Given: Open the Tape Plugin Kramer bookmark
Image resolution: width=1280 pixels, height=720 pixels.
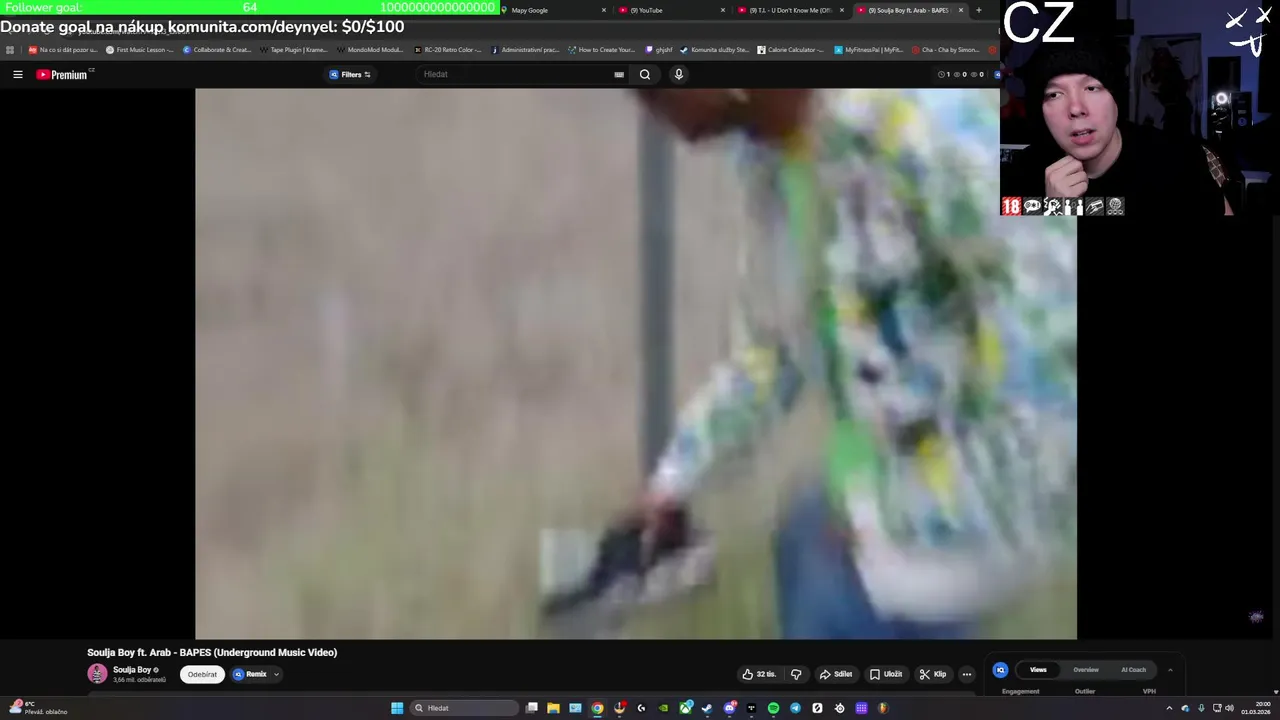Looking at the screenshot, I should point(293,49).
